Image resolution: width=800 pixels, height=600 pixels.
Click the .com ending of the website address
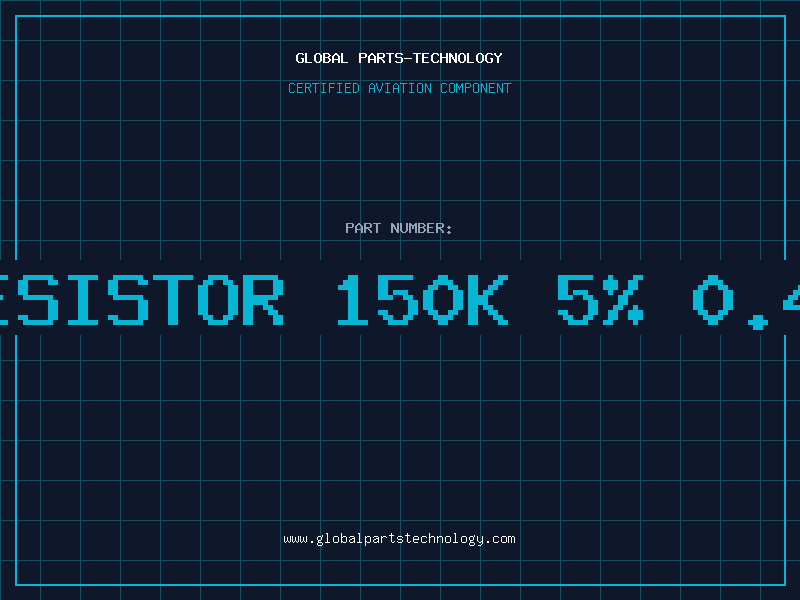[x=499, y=539]
